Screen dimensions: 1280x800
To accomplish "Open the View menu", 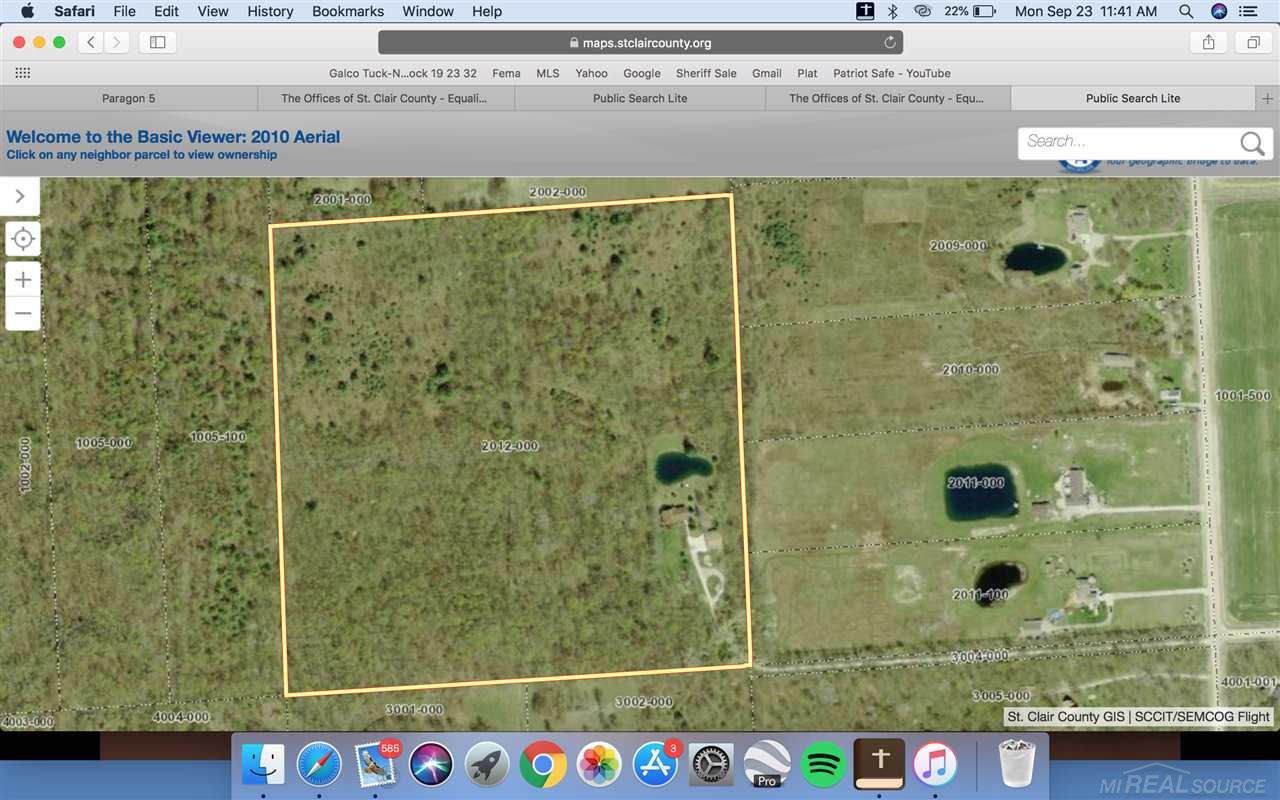I will (213, 11).
